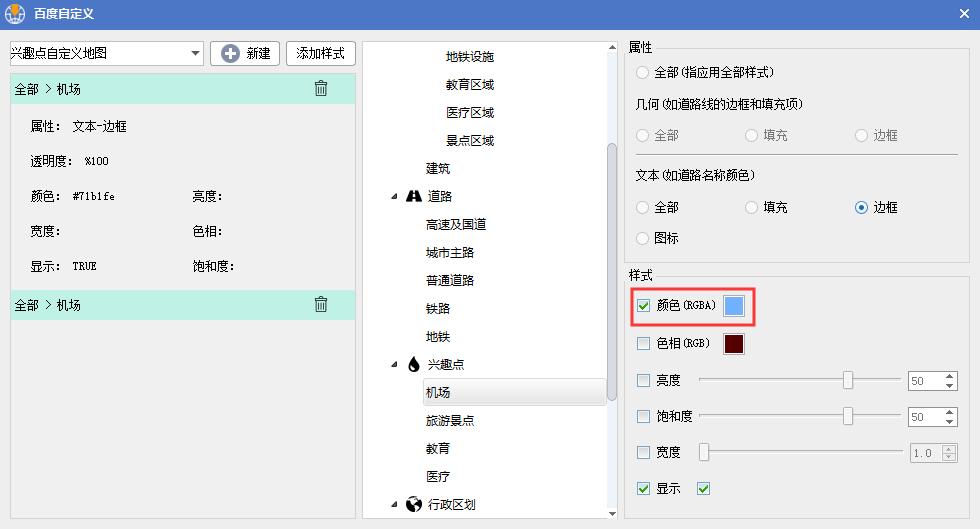This screenshot has height=529, width=980.
Task: Select 教育 in the tree
Action: [x=438, y=448]
